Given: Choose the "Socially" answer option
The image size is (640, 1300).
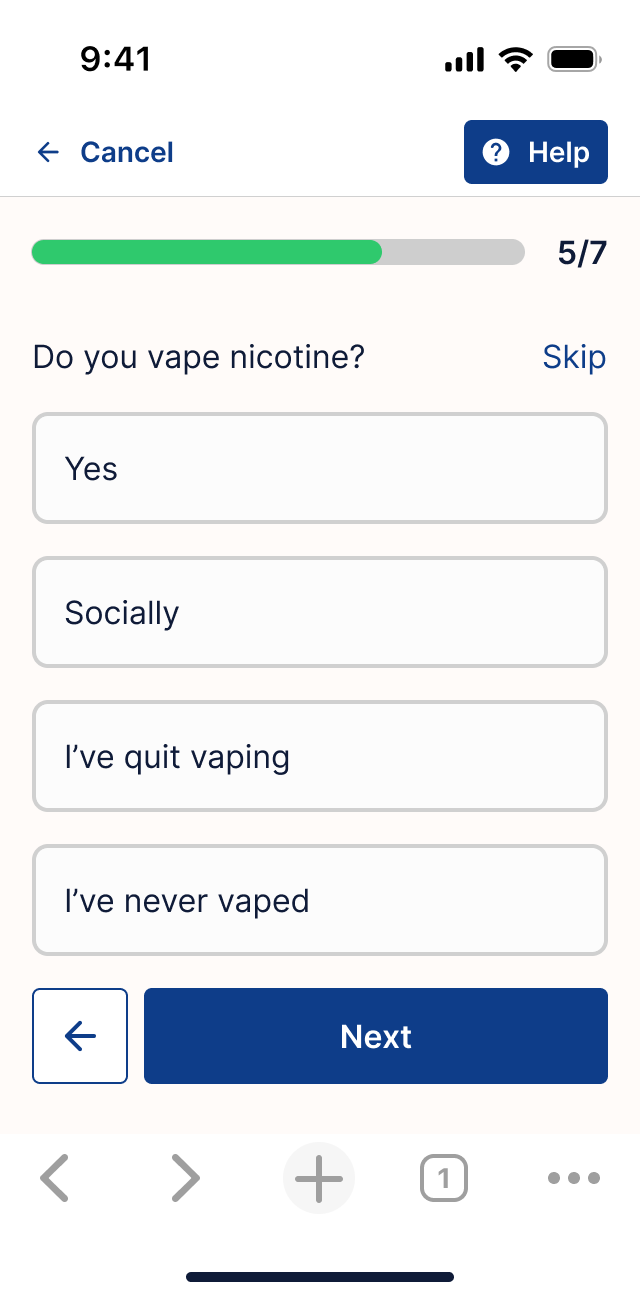Looking at the screenshot, I should (x=320, y=612).
